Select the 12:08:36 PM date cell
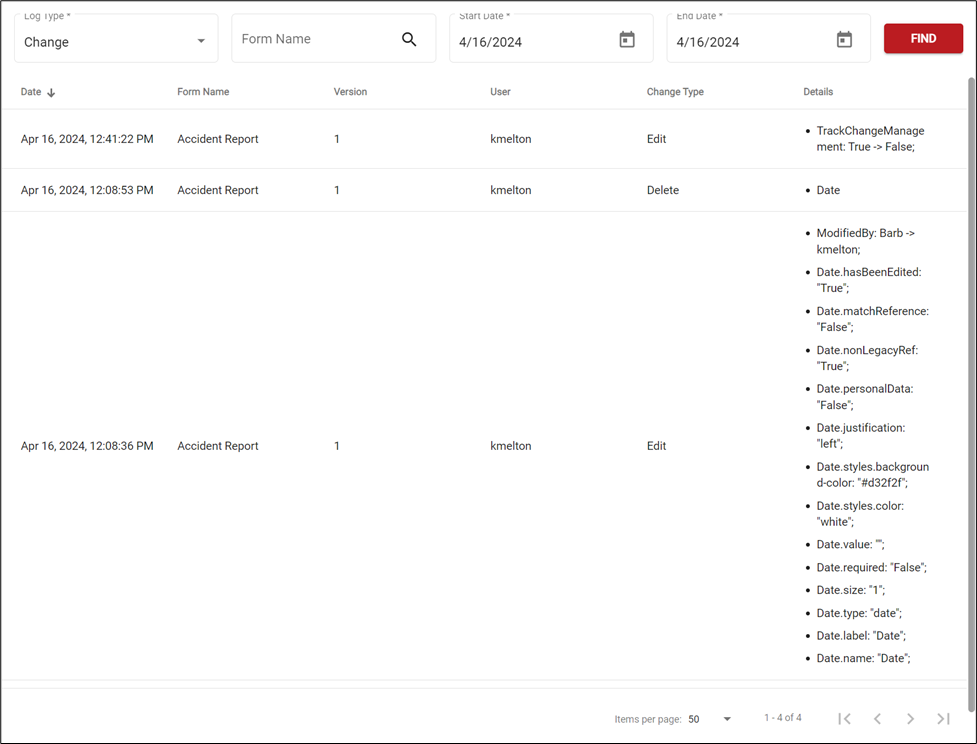This screenshot has width=977, height=744. (87, 446)
